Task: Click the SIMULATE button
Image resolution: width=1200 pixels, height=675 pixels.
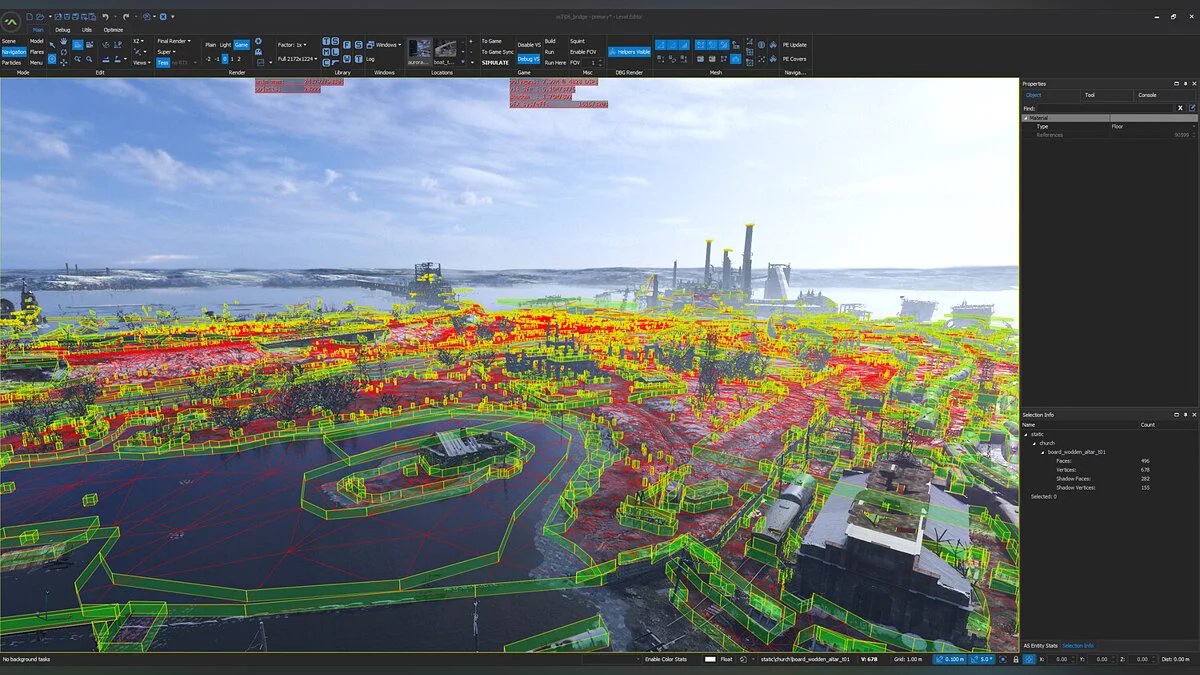Action: (x=495, y=62)
